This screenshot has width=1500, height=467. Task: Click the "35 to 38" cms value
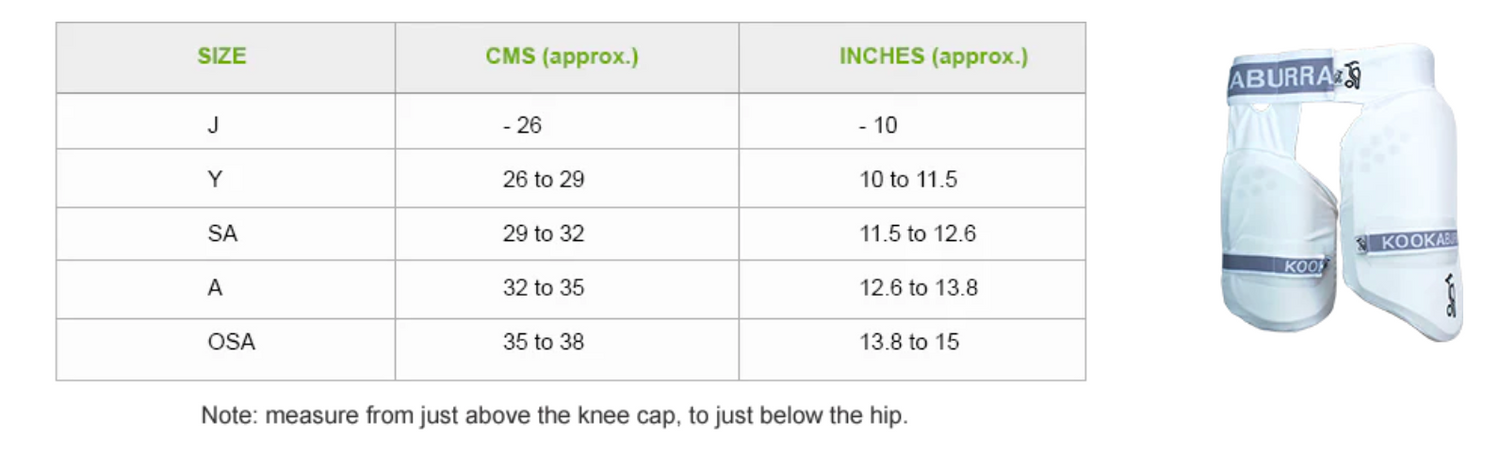point(543,342)
